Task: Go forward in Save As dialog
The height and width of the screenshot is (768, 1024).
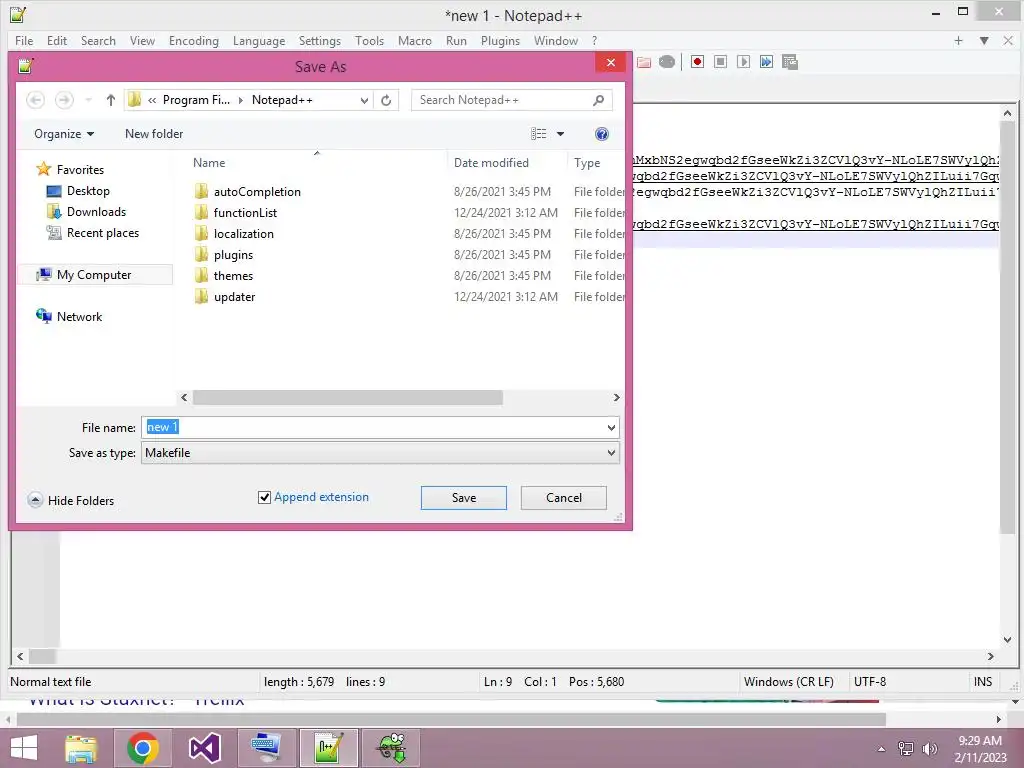Action: click(64, 100)
